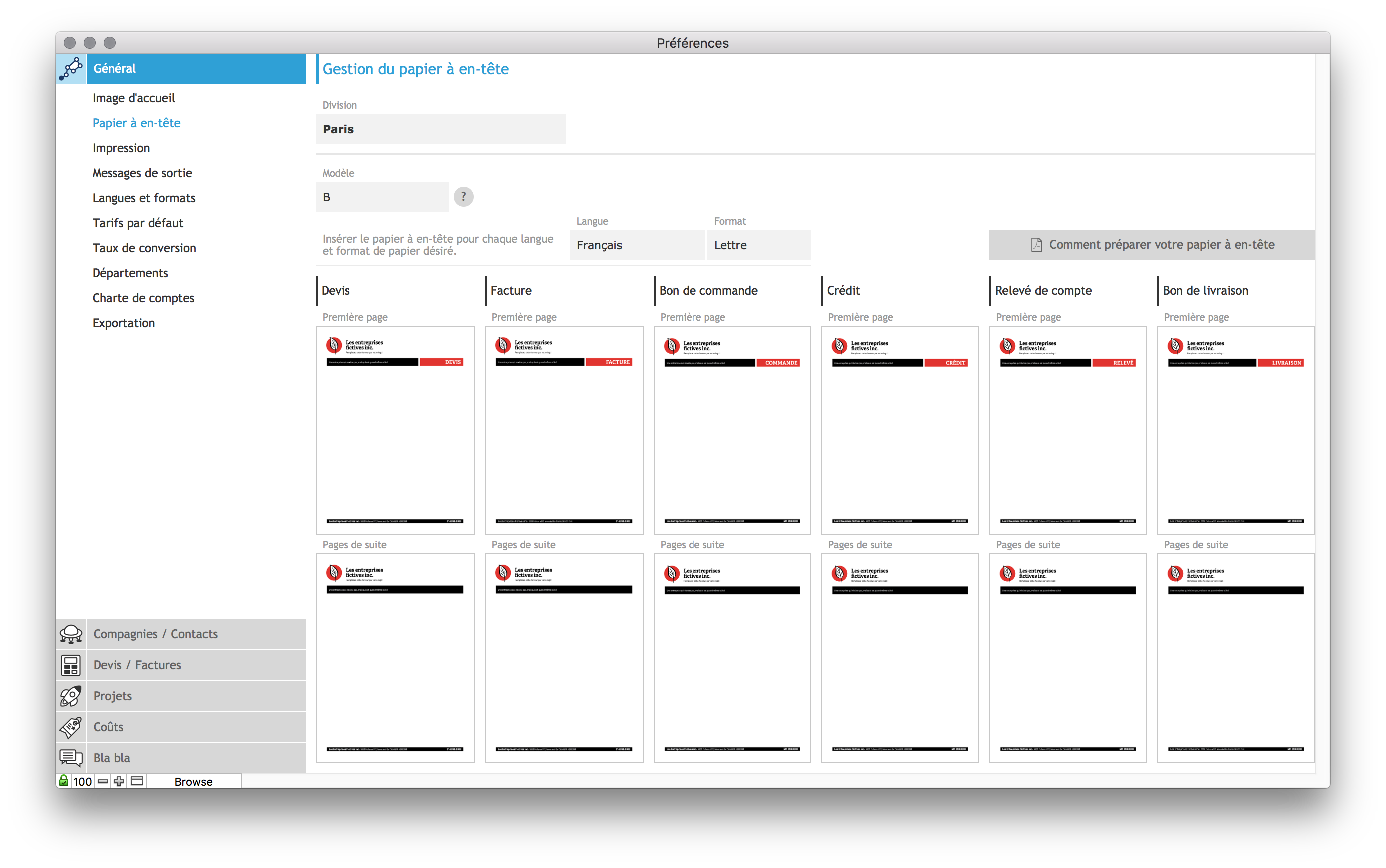The image size is (1386, 868).
Task: Open the Bla bla chat bubble icon
Action: (x=71, y=758)
